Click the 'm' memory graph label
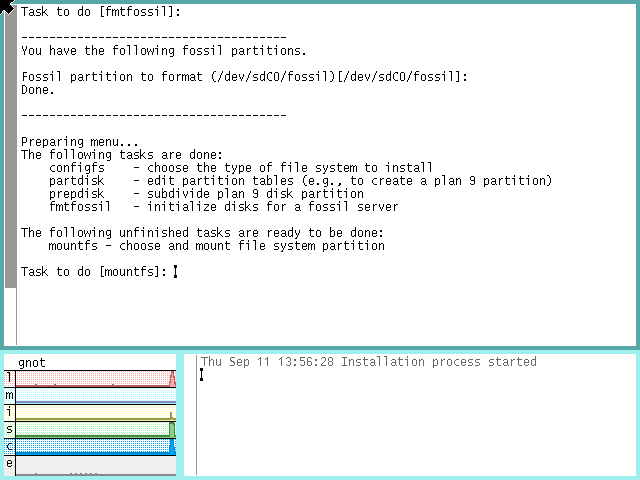640x480 pixels. pos(10,395)
